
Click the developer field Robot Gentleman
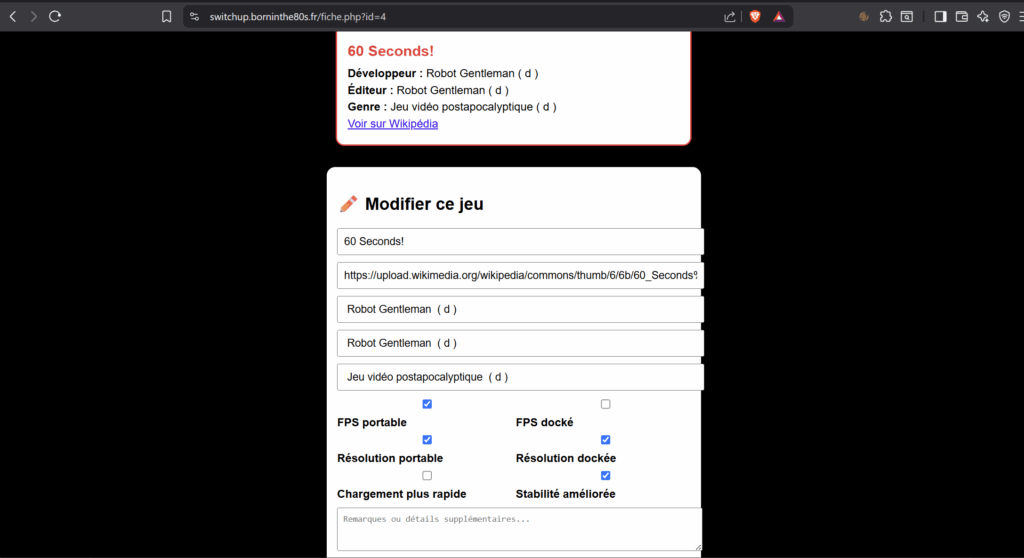click(x=520, y=310)
